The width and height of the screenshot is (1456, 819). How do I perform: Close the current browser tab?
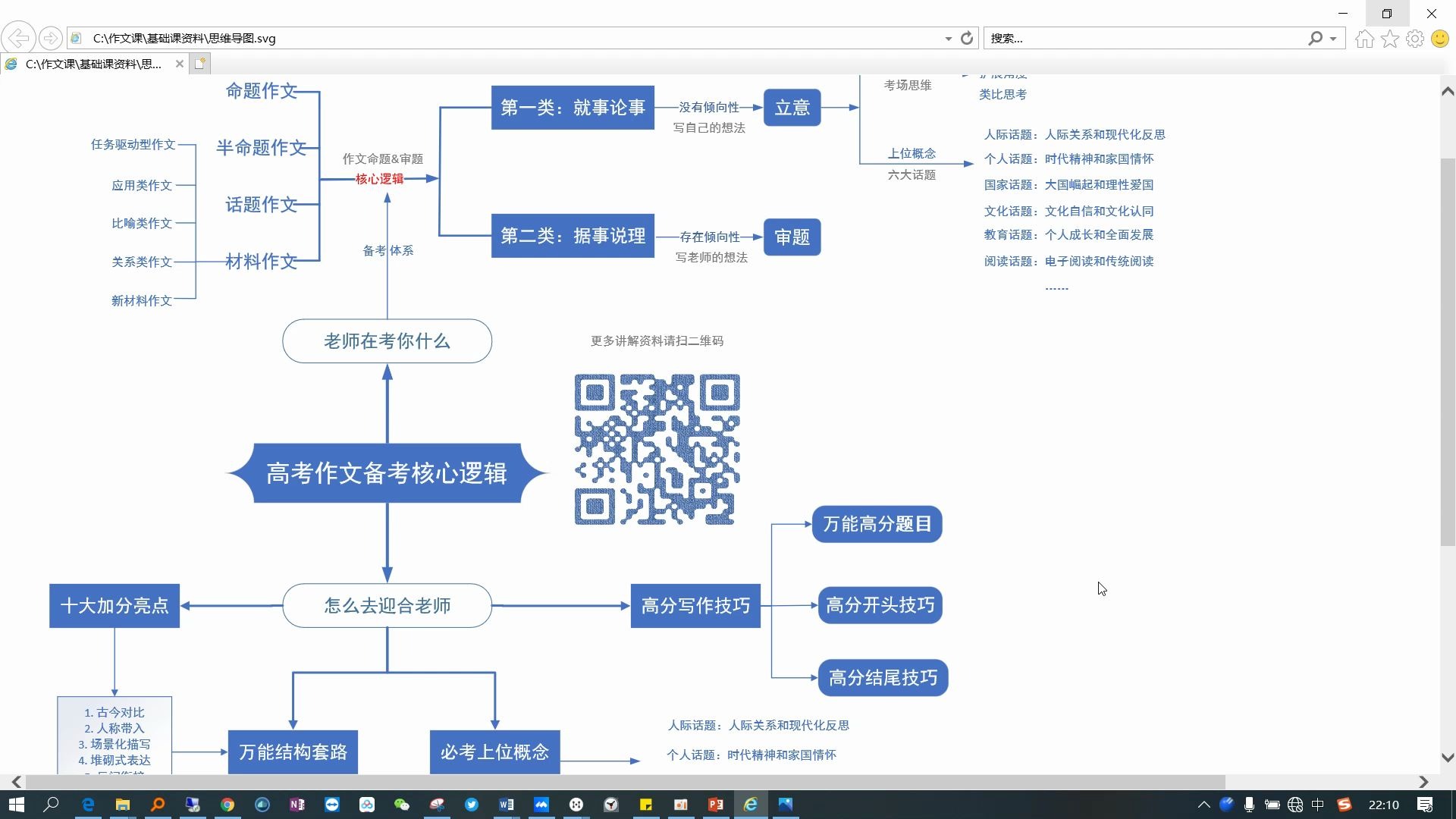(x=180, y=64)
